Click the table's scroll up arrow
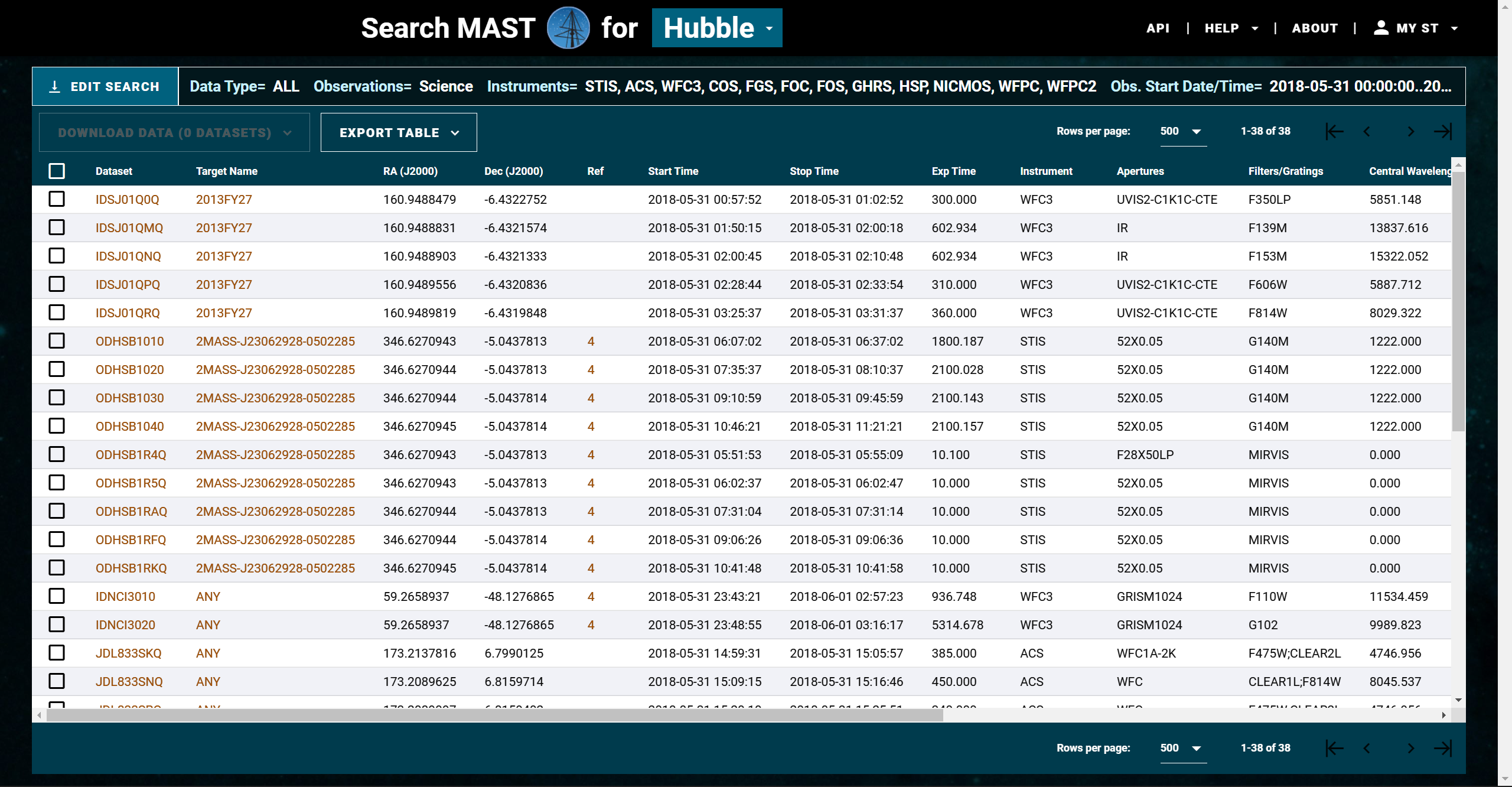Viewport: 1512px width, 787px height. [x=1458, y=164]
